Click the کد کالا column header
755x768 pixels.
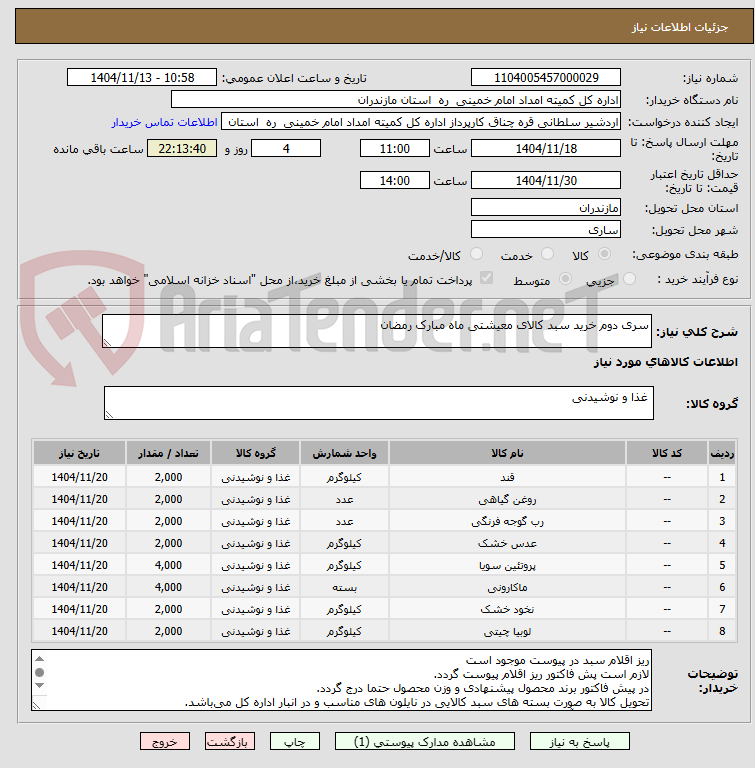coord(667,453)
